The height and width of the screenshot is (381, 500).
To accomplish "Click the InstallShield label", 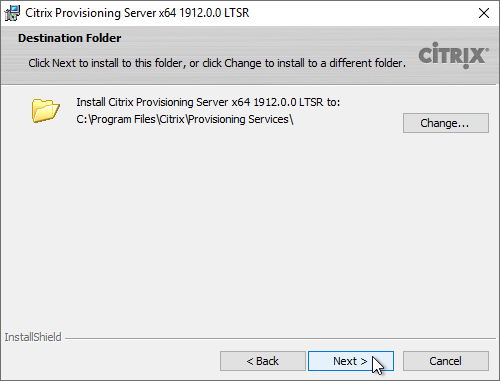I will [33, 337].
